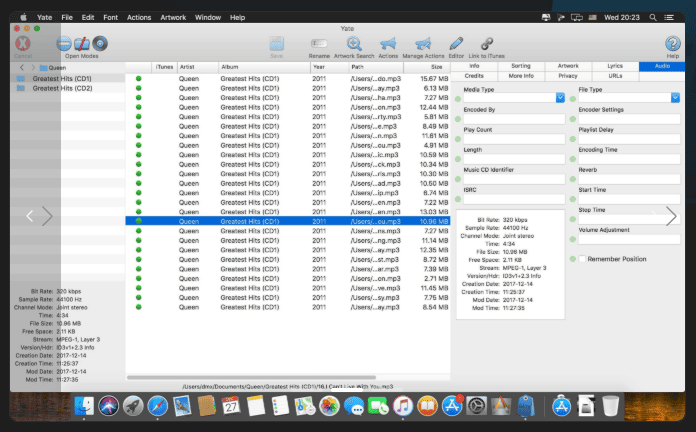Enable the Remember Position checkbox
This screenshot has height=432, width=696.
tap(582, 259)
